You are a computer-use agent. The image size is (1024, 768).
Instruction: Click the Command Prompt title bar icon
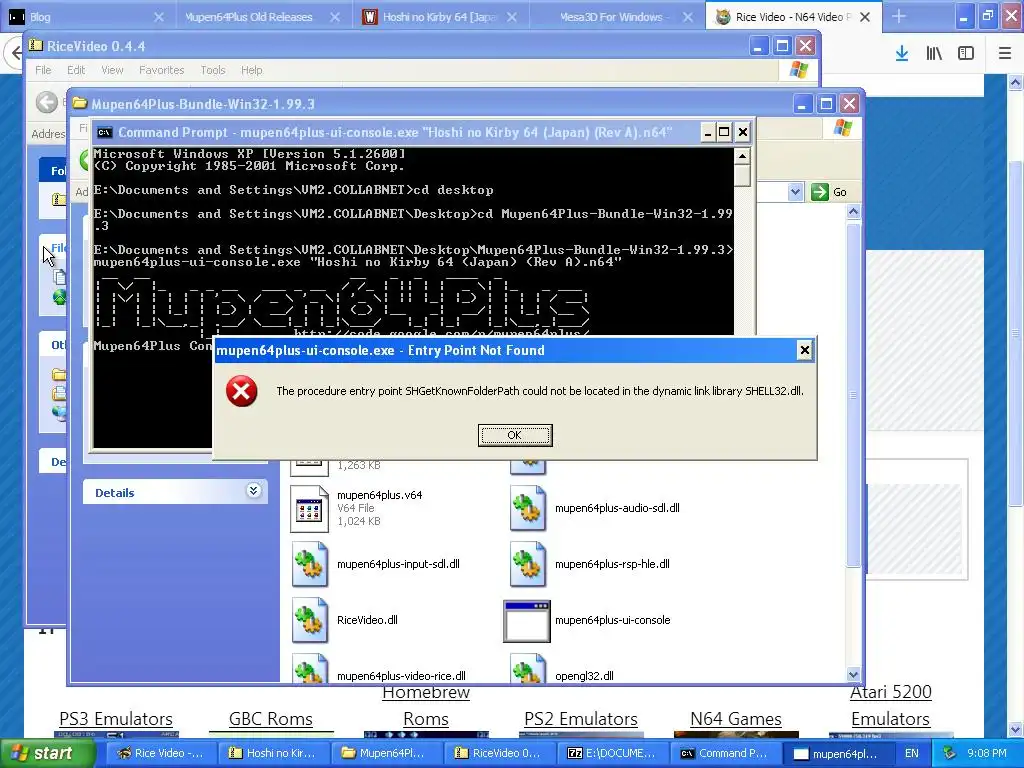(104, 133)
